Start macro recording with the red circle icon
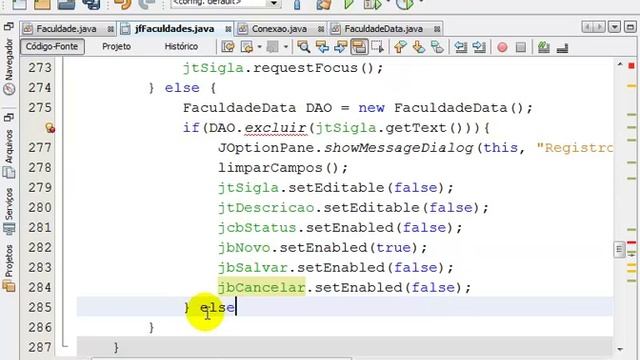This screenshot has width=640, height=360. [502, 47]
